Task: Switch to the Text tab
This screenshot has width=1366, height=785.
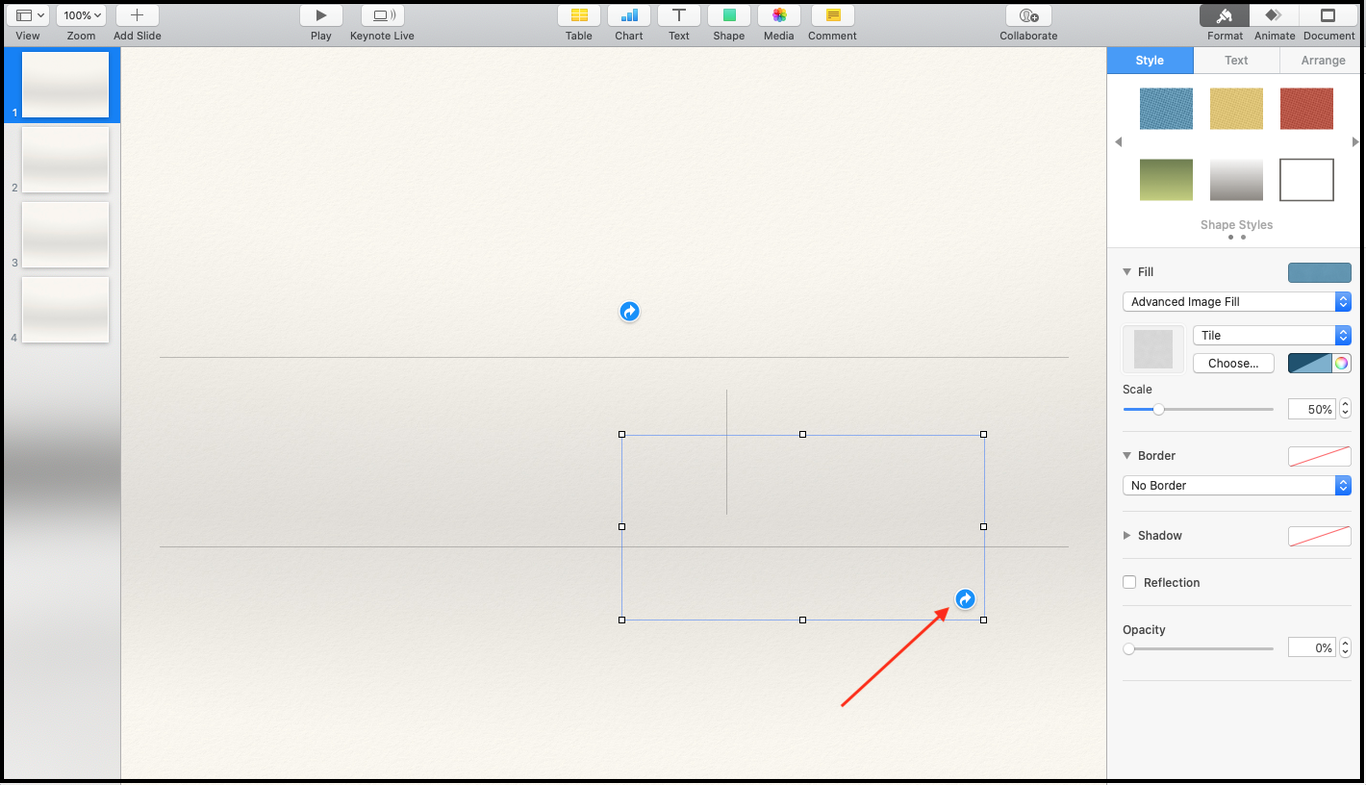Action: (x=1236, y=61)
